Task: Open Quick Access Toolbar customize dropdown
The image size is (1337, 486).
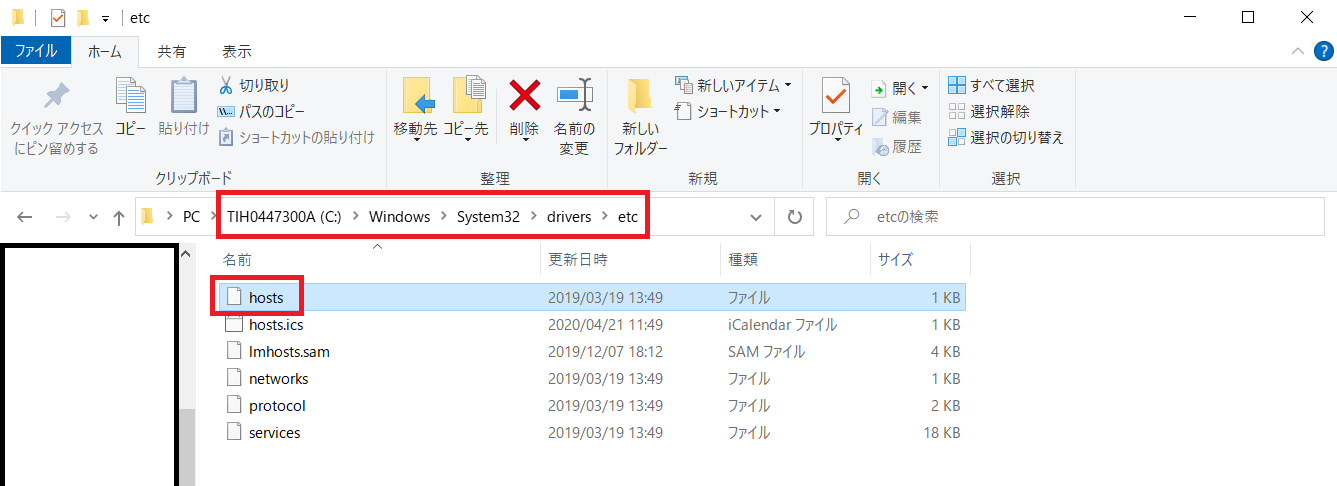Action: (x=105, y=17)
